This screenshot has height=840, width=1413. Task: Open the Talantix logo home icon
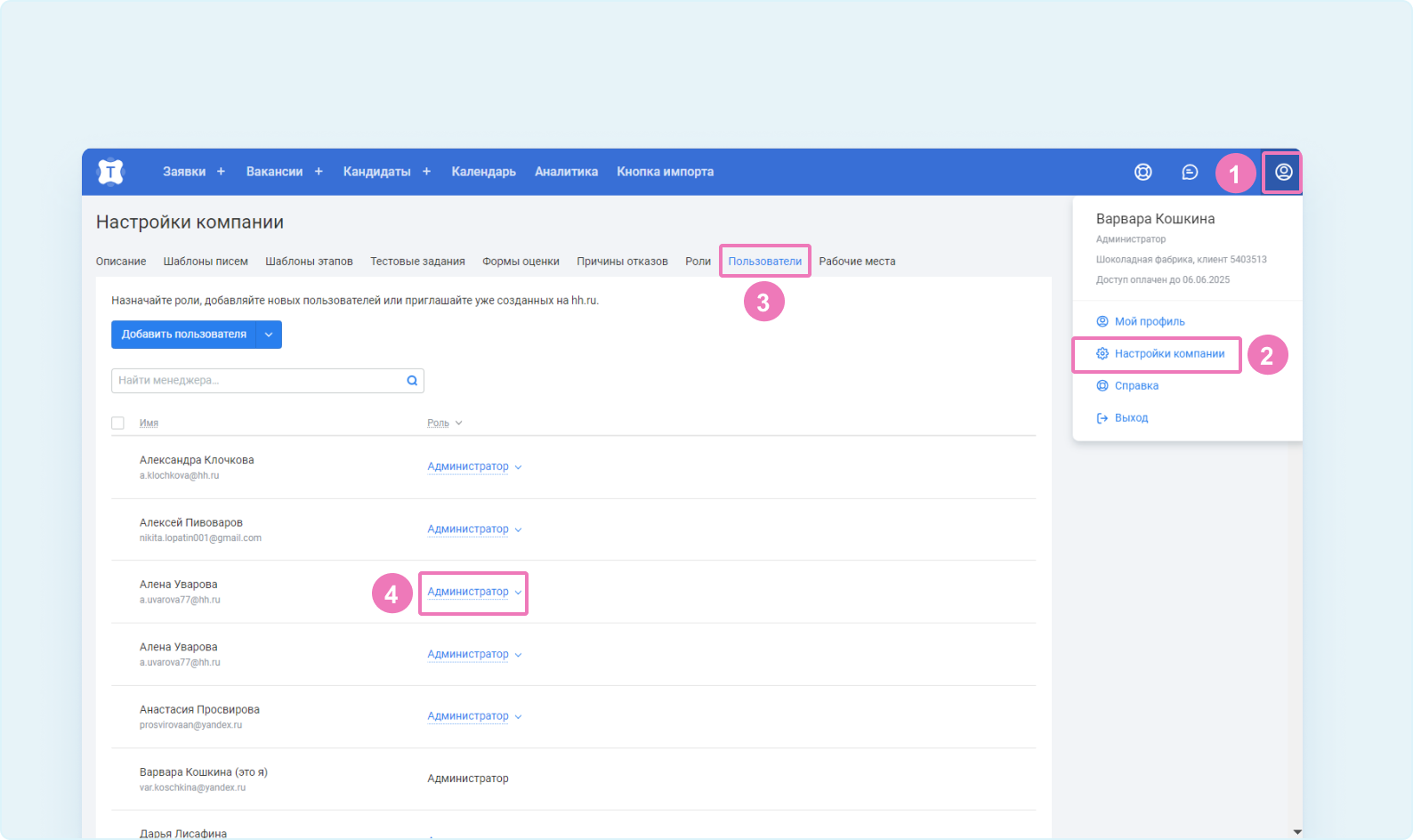(x=110, y=172)
